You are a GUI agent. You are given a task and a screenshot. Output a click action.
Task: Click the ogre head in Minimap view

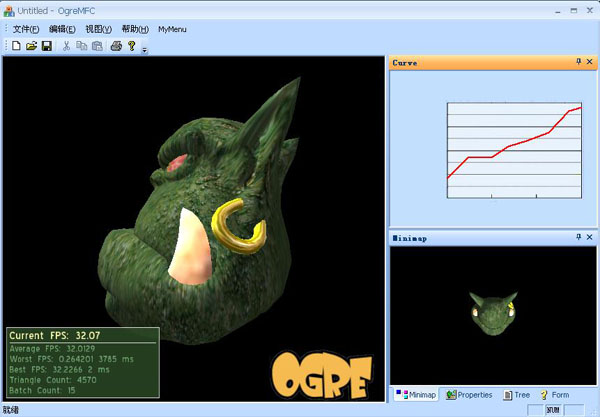pos(493,313)
